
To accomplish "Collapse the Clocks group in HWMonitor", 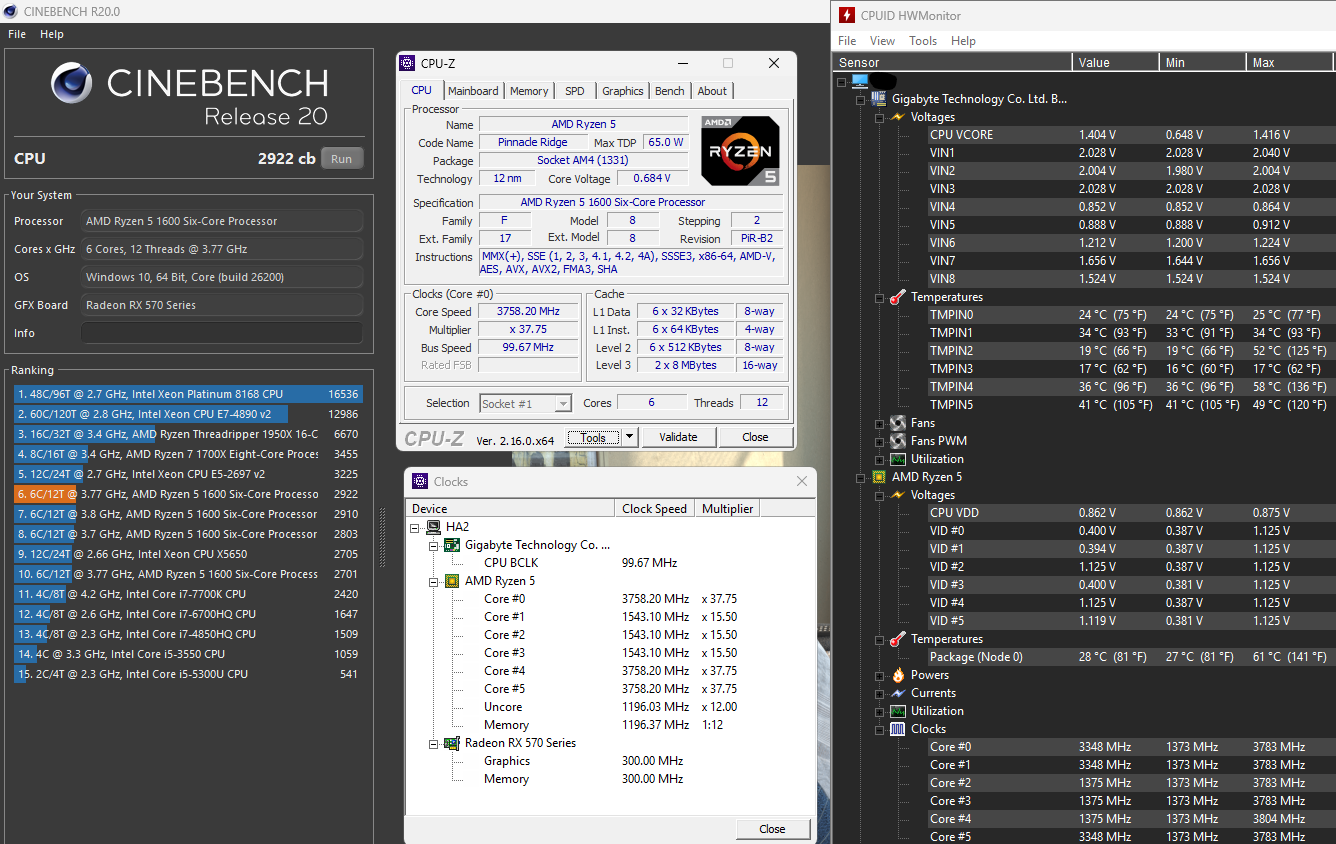I will [879, 729].
